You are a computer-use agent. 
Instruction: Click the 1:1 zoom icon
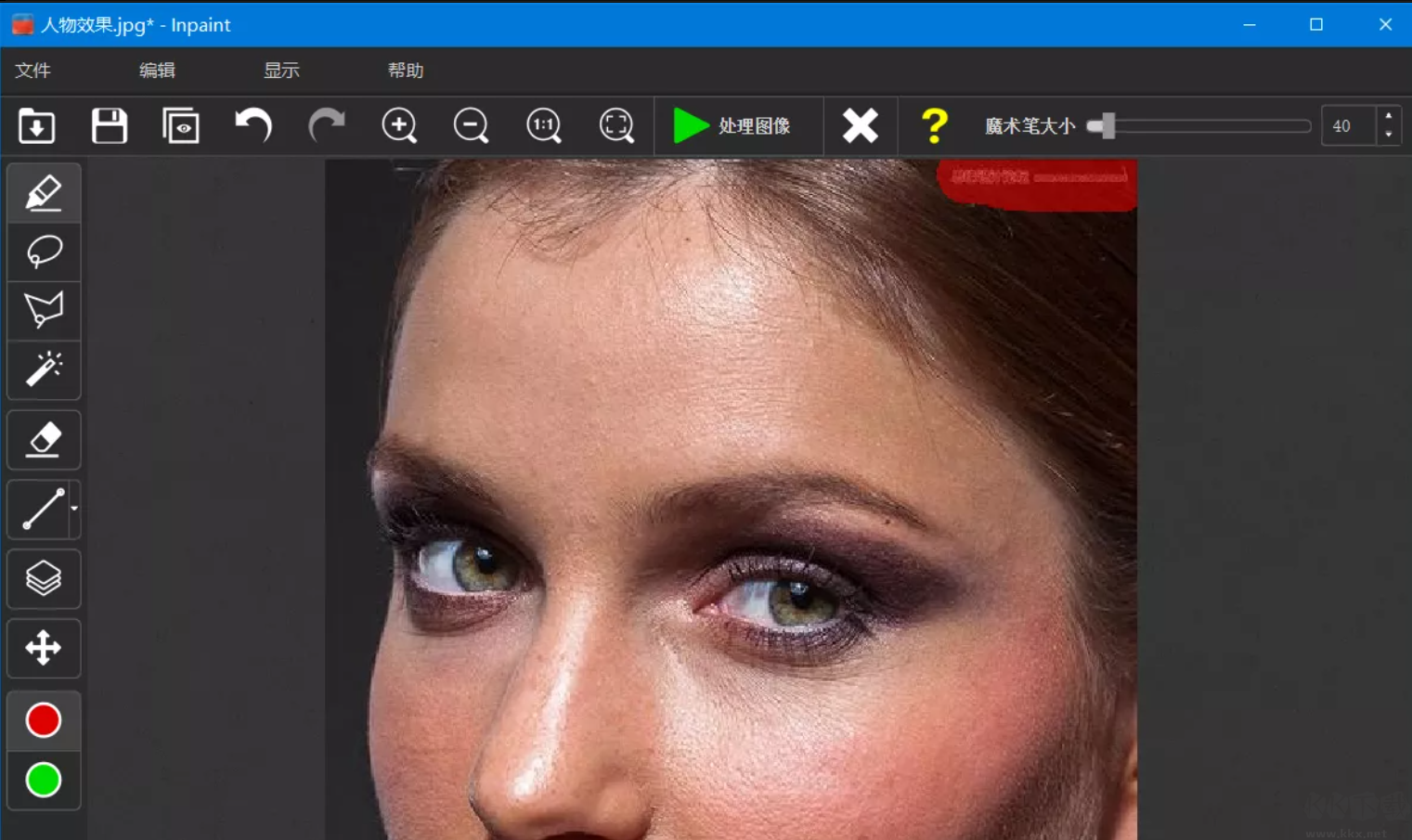(x=544, y=126)
